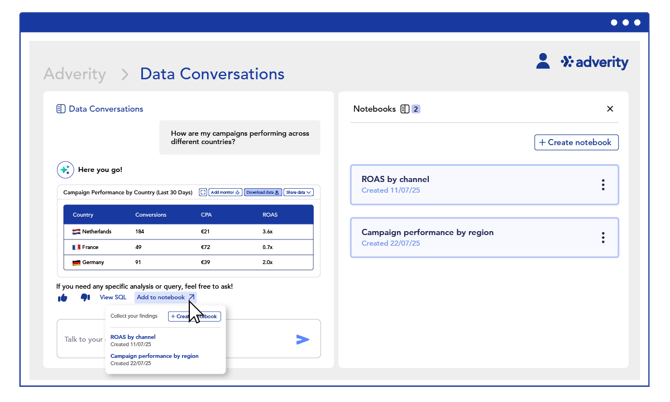The height and width of the screenshot is (402, 670).
Task: Click the thumbs down feedback icon
Action: point(85,298)
